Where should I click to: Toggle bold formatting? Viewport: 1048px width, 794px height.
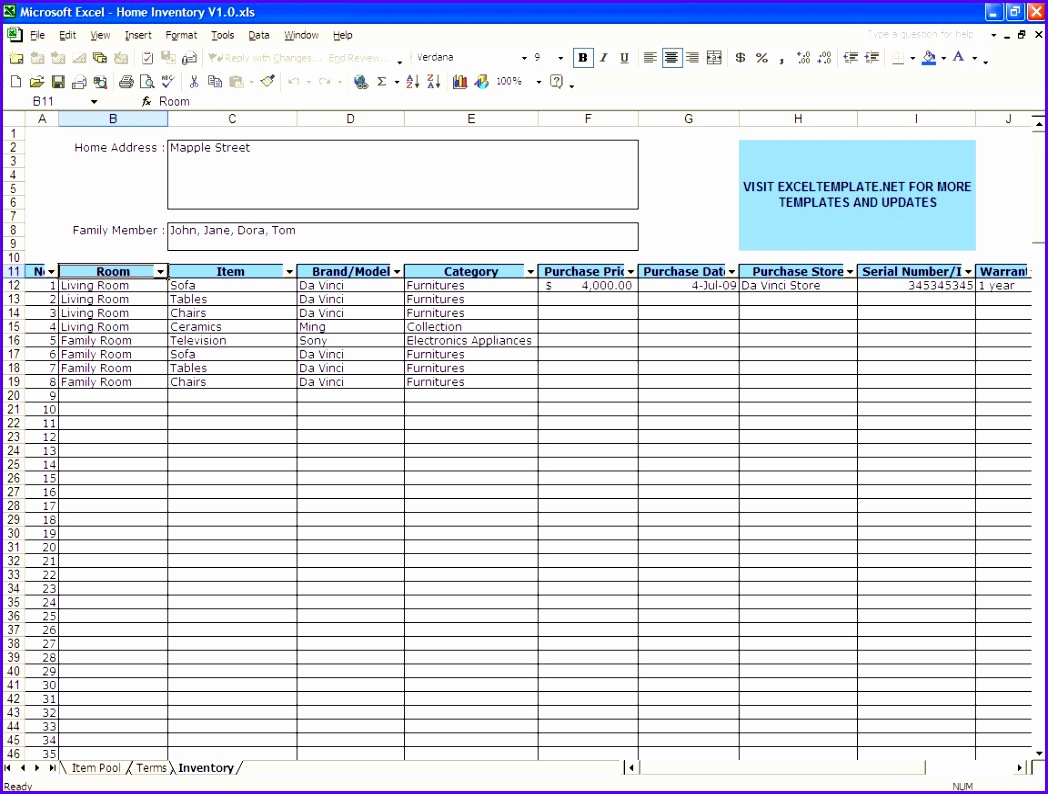[582, 58]
